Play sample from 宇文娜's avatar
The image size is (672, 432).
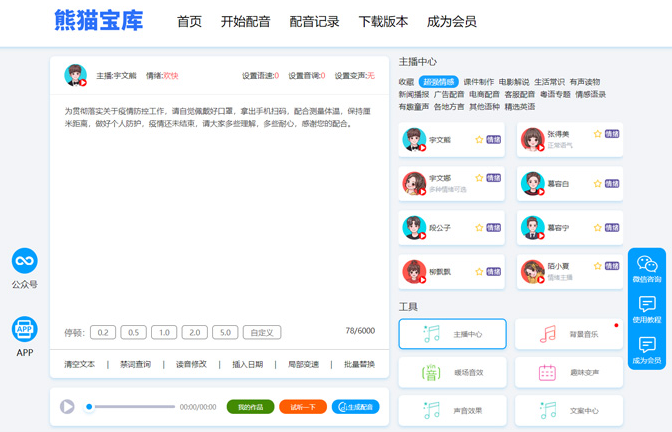[423, 192]
